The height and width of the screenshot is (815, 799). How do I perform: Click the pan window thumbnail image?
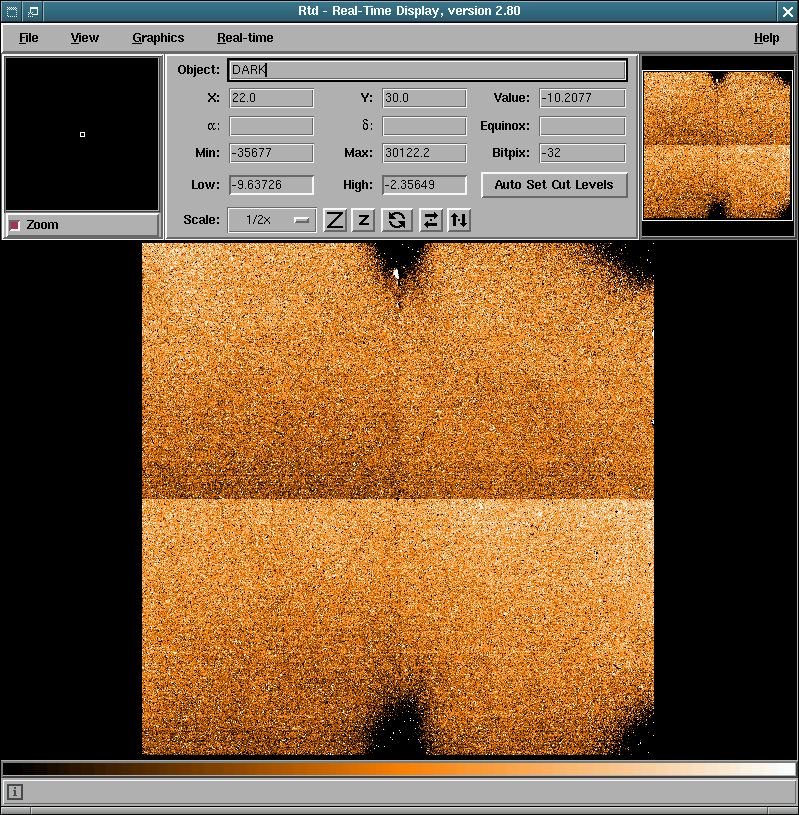pos(716,145)
